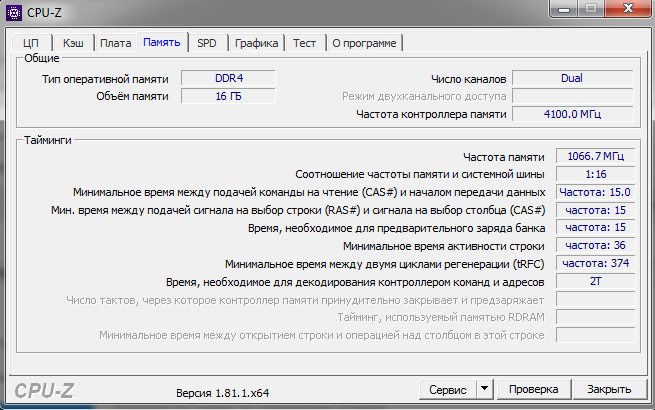
Task: Click the Частота контроллера памяти label
Action: (x=431, y=114)
